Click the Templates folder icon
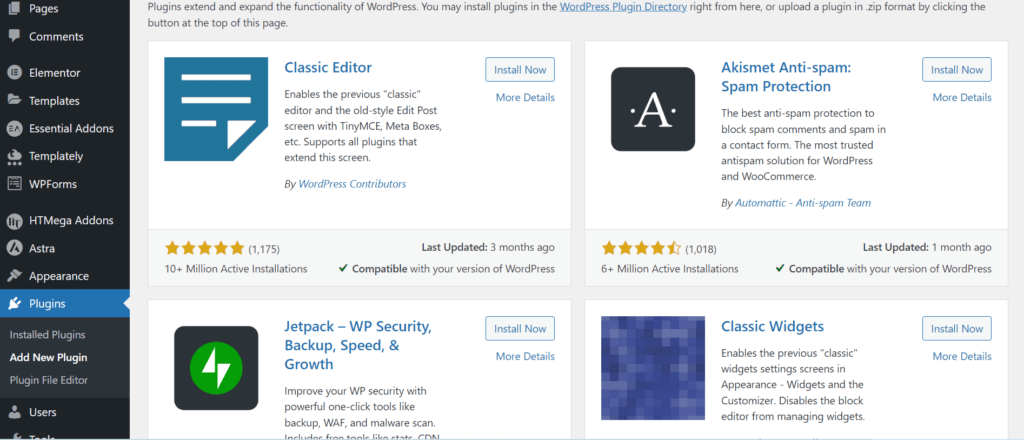This screenshot has height=440, width=1024. 14,101
